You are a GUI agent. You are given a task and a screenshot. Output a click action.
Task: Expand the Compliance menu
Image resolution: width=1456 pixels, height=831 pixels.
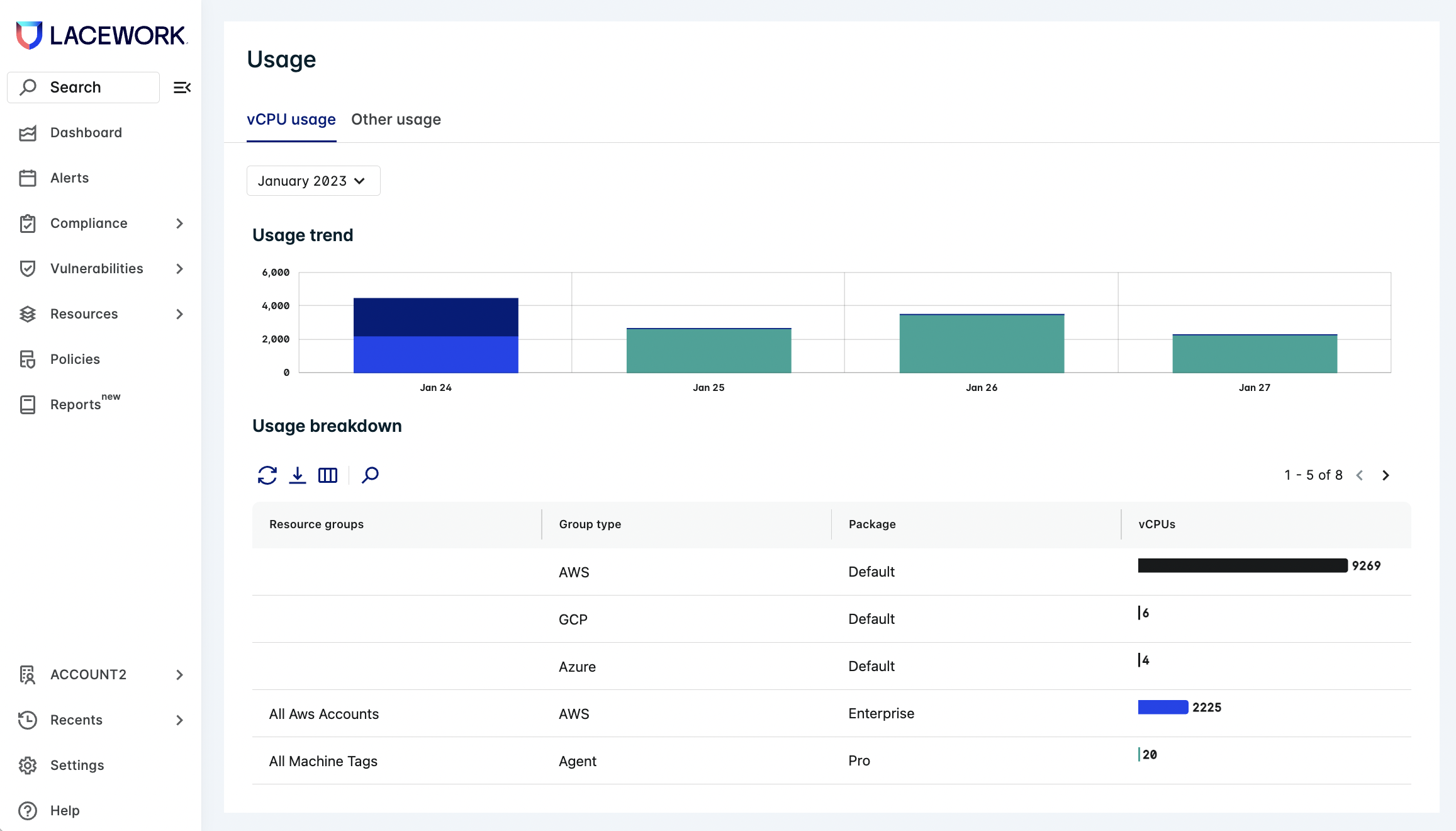click(x=89, y=223)
